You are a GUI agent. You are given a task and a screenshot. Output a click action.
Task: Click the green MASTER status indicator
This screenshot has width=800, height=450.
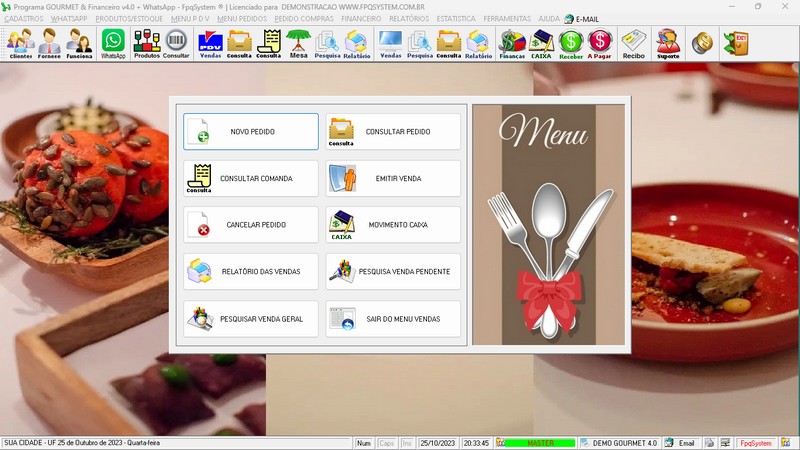tap(540, 443)
